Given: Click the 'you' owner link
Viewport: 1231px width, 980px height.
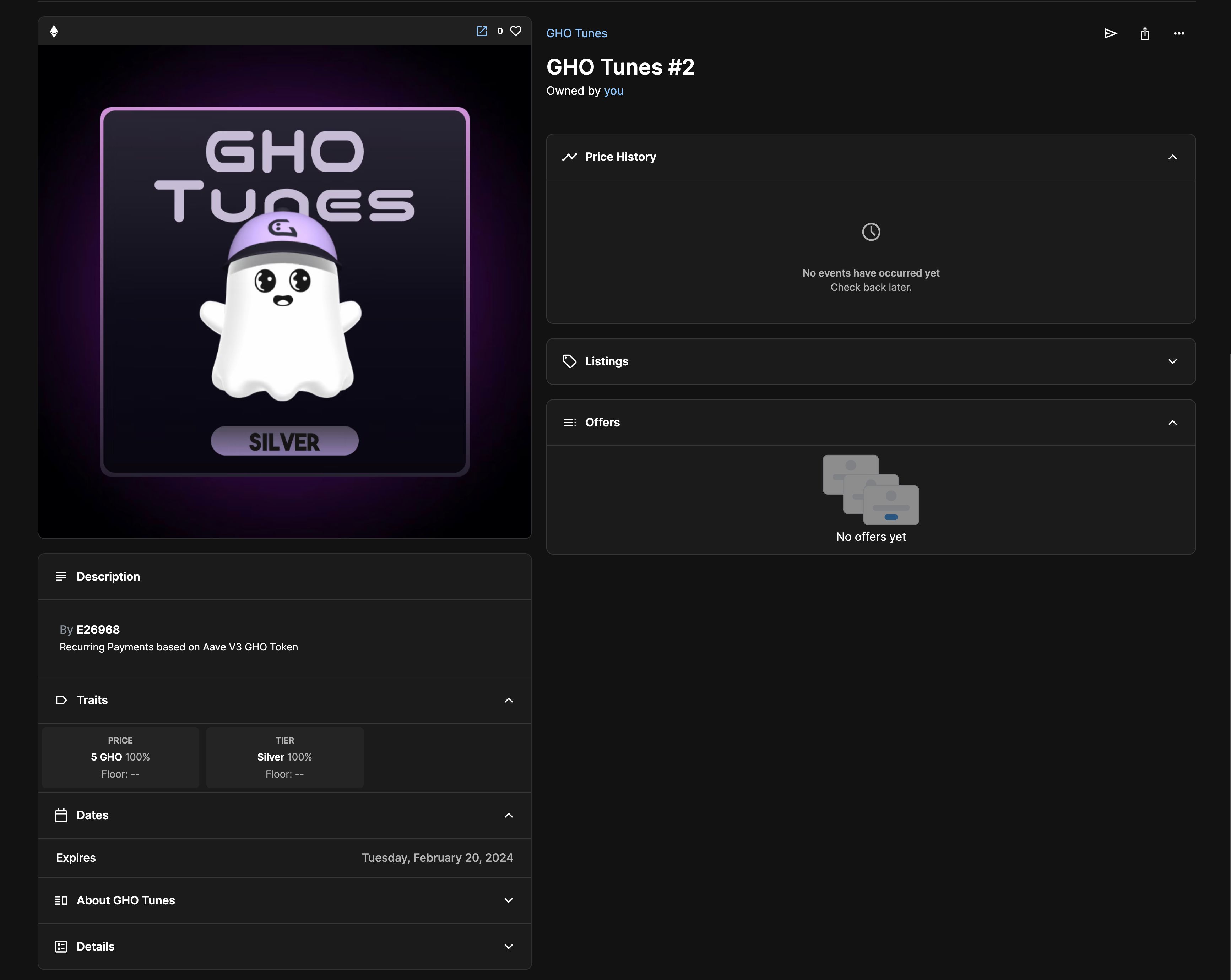Looking at the screenshot, I should coord(614,91).
